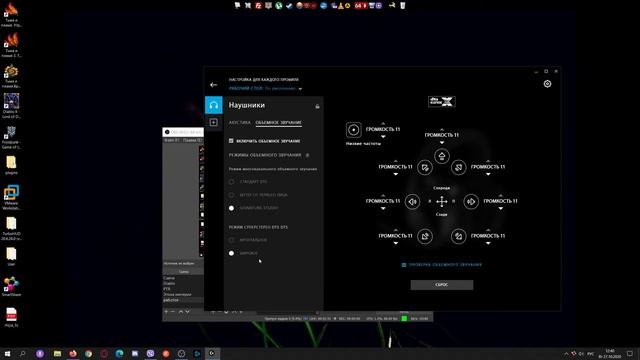Switch to the Акустика tab
Screen dimensions: 640x360
[x=240, y=122]
